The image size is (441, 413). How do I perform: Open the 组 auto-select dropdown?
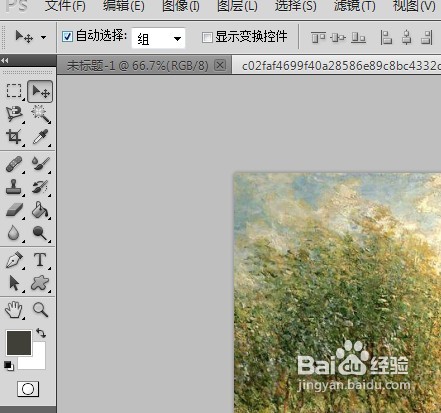pos(158,38)
